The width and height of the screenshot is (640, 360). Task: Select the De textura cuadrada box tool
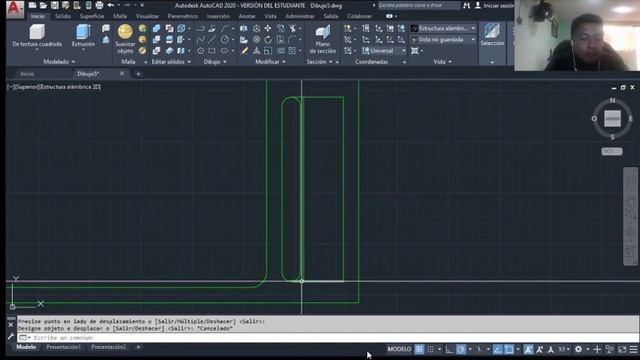click(x=37, y=36)
